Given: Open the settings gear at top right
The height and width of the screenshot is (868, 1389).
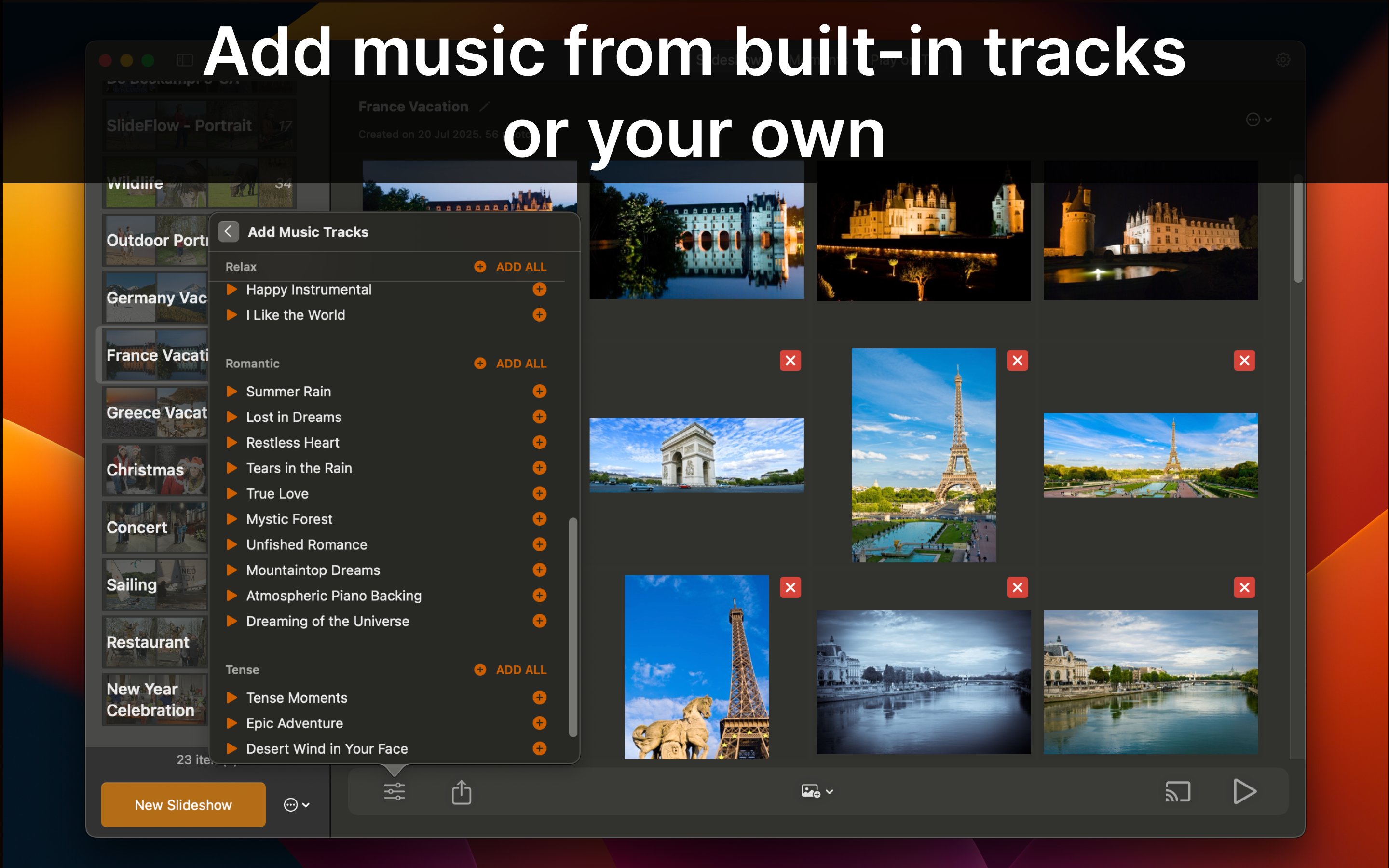Looking at the screenshot, I should pyautogui.click(x=1284, y=59).
